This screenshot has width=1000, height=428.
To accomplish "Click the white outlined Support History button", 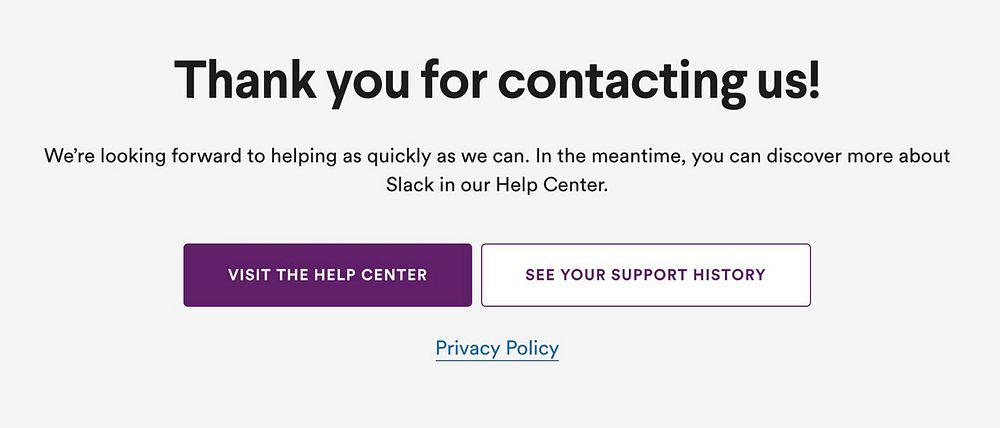I will click(x=645, y=275).
